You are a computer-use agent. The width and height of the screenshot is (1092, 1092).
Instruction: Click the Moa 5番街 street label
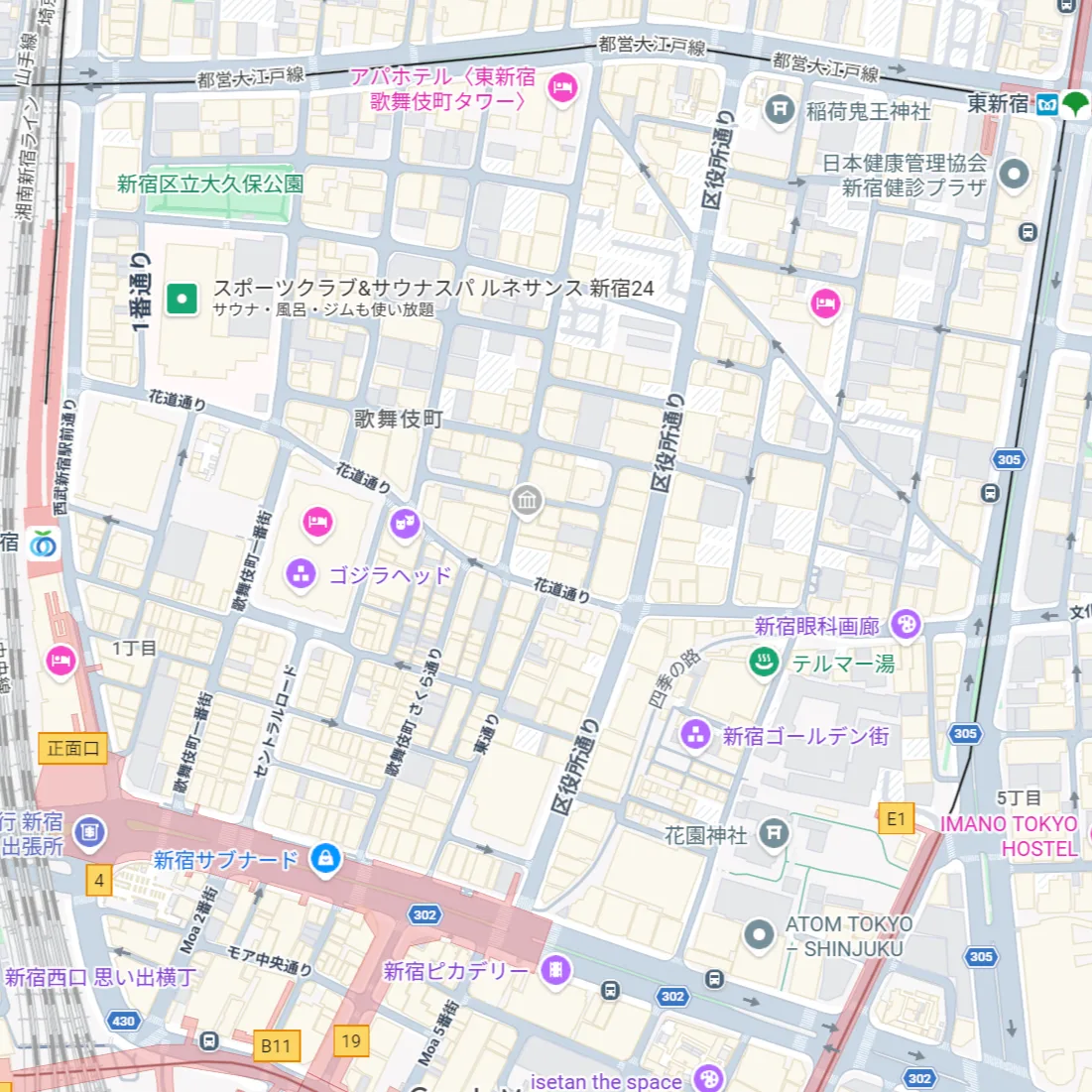coord(438,1032)
